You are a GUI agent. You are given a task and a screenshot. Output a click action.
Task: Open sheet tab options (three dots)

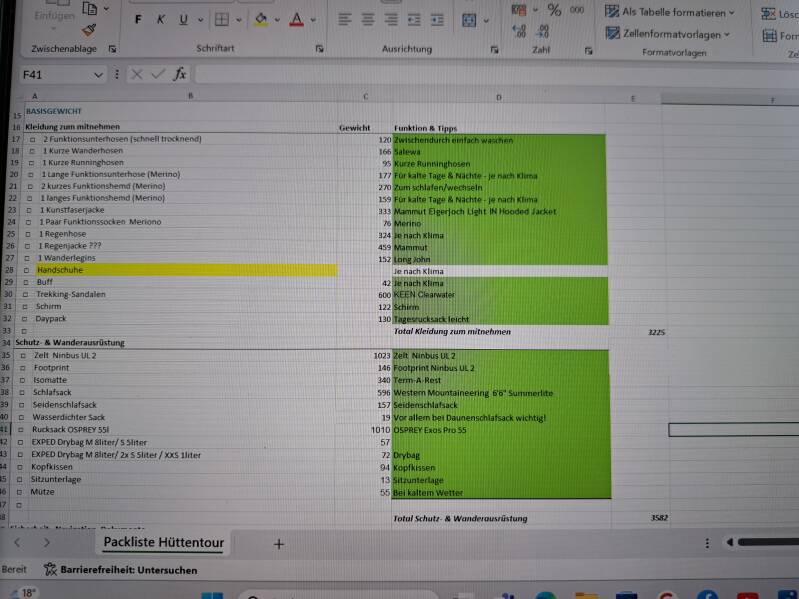pos(707,543)
